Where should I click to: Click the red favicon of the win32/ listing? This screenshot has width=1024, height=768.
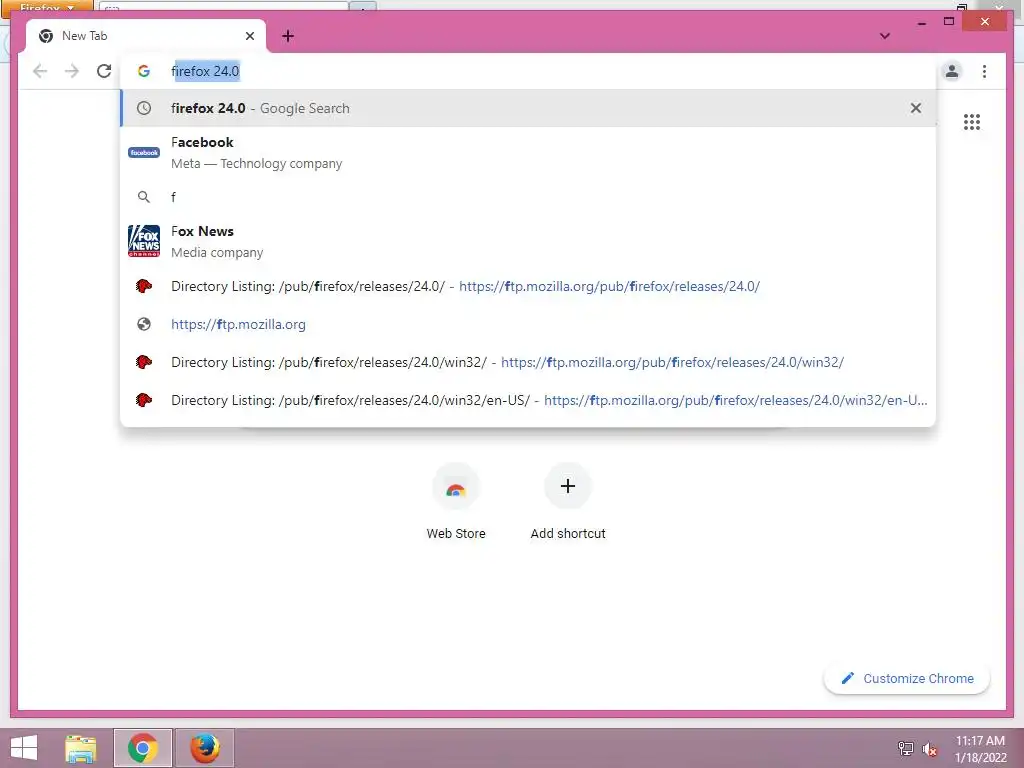point(144,362)
